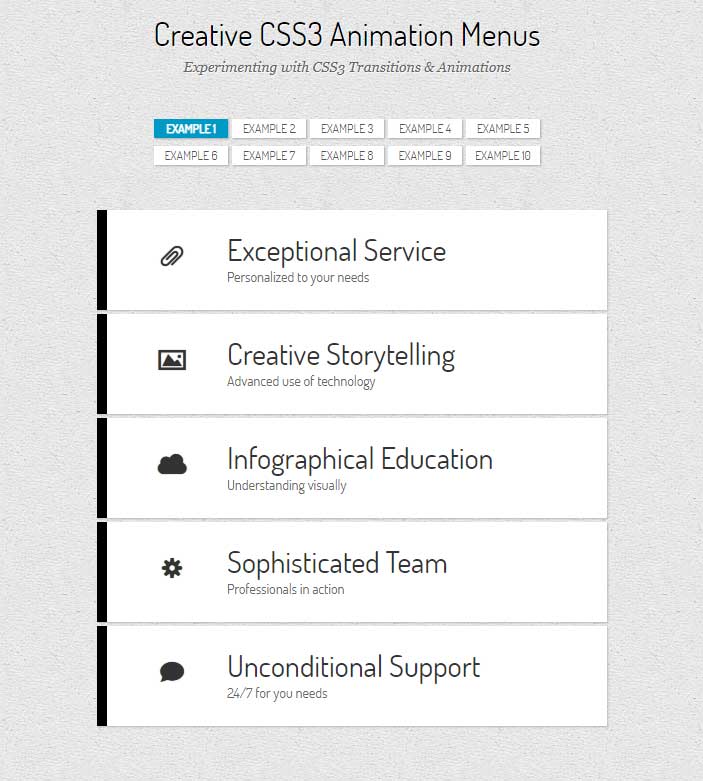The image size is (703, 781).
Task: Click the picture icon beside Creative Storytelling
Action: click(172, 360)
